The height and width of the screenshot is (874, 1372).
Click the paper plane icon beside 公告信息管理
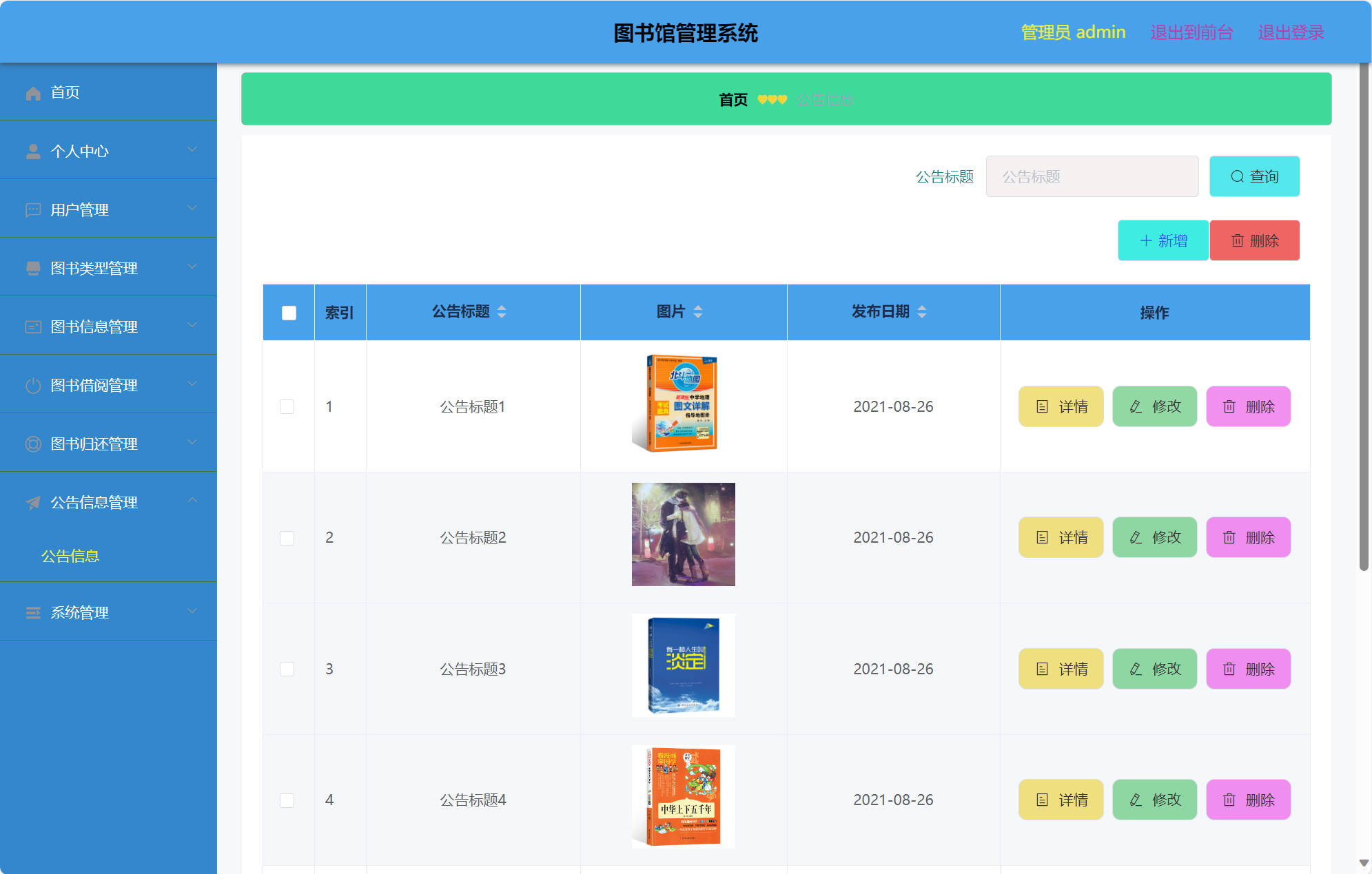[x=32, y=503]
